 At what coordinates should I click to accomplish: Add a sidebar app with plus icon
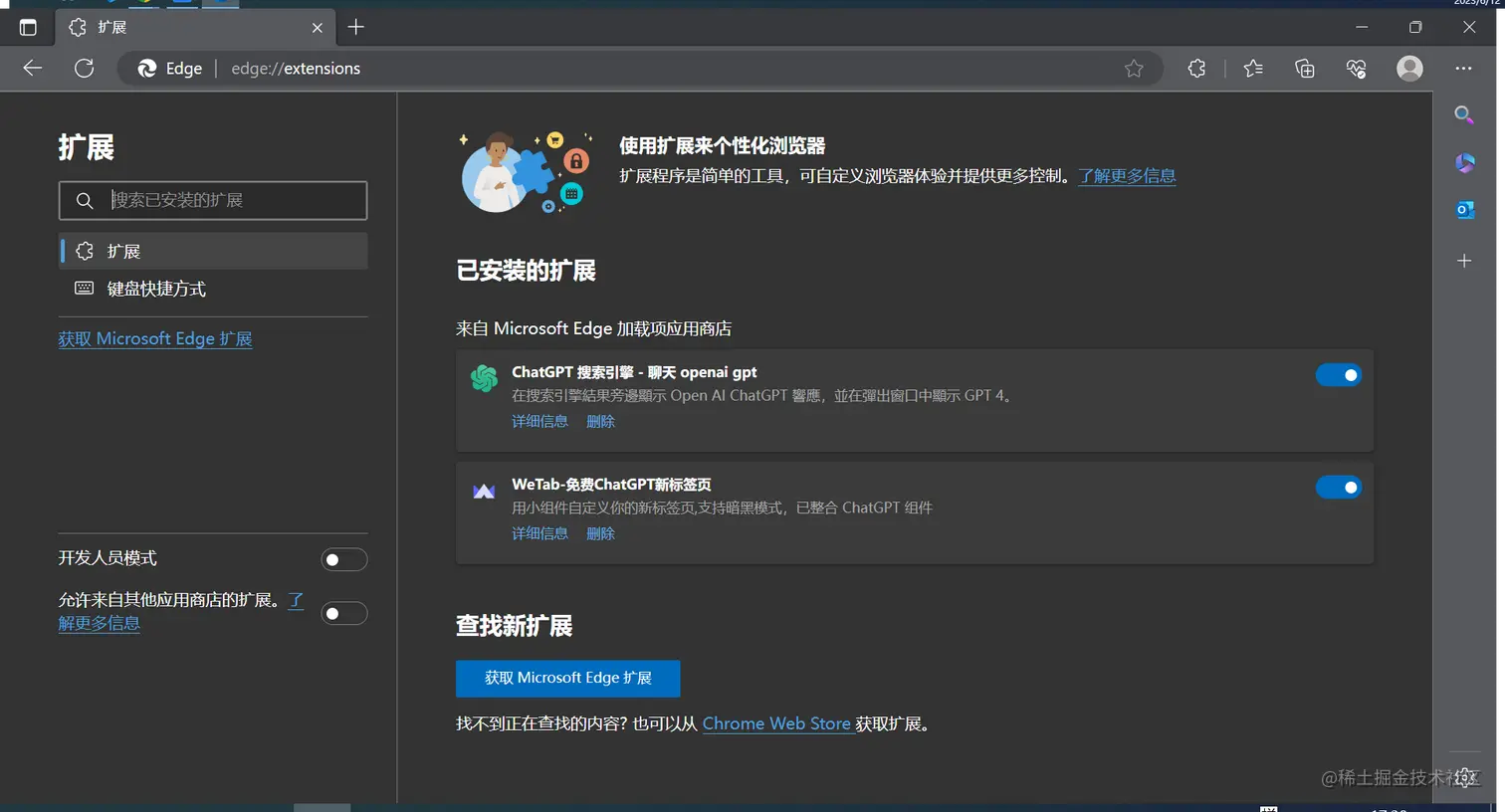[x=1464, y=261]
